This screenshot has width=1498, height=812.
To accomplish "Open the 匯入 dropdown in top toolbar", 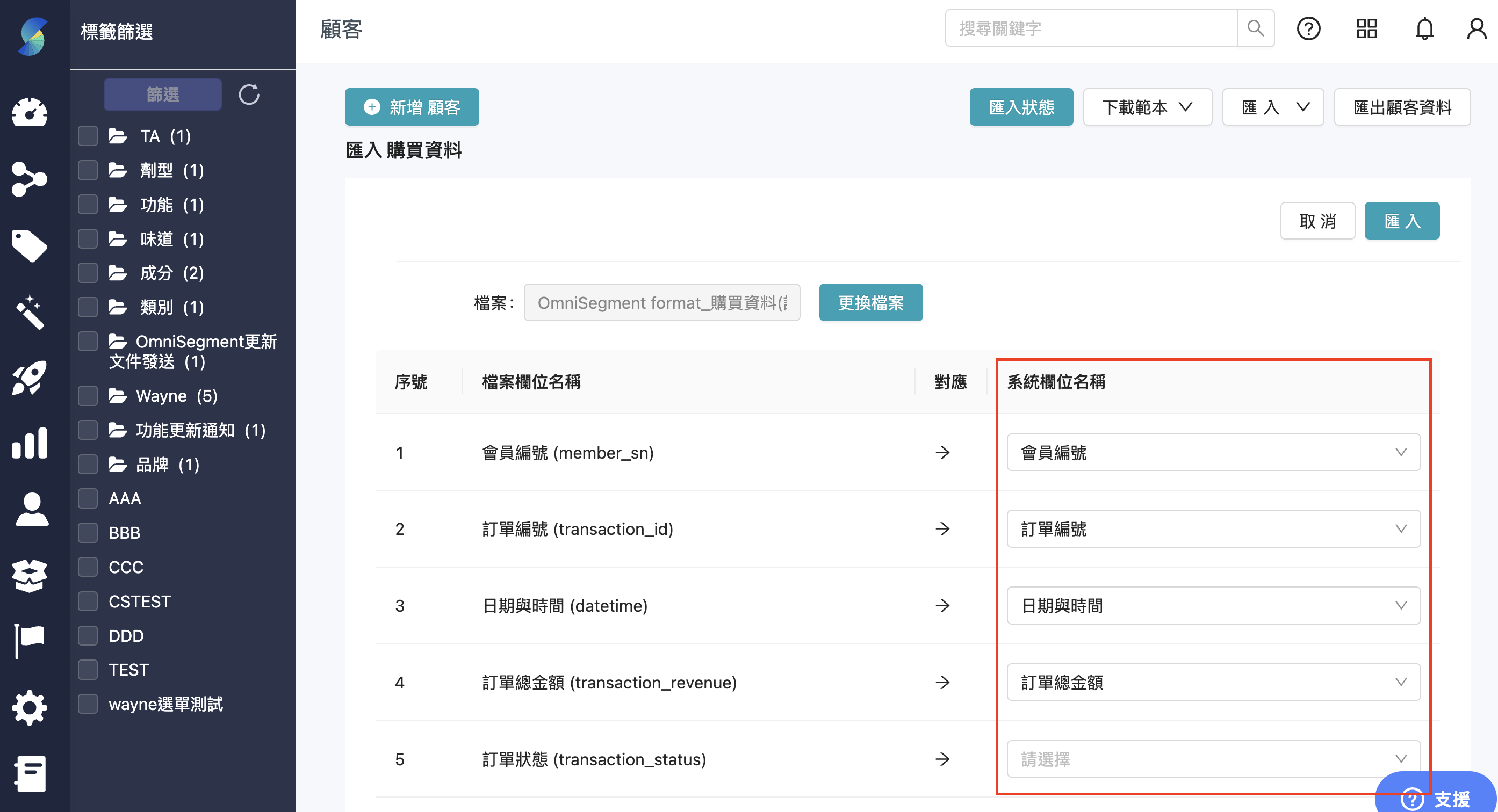I will click(x=1273, y=107).
